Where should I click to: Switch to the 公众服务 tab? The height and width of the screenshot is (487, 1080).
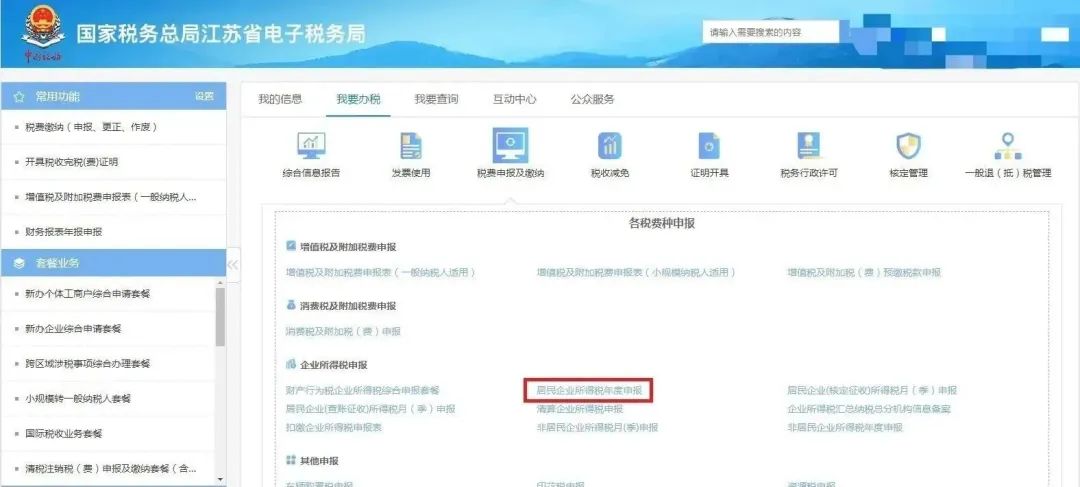tap(592, 99)
